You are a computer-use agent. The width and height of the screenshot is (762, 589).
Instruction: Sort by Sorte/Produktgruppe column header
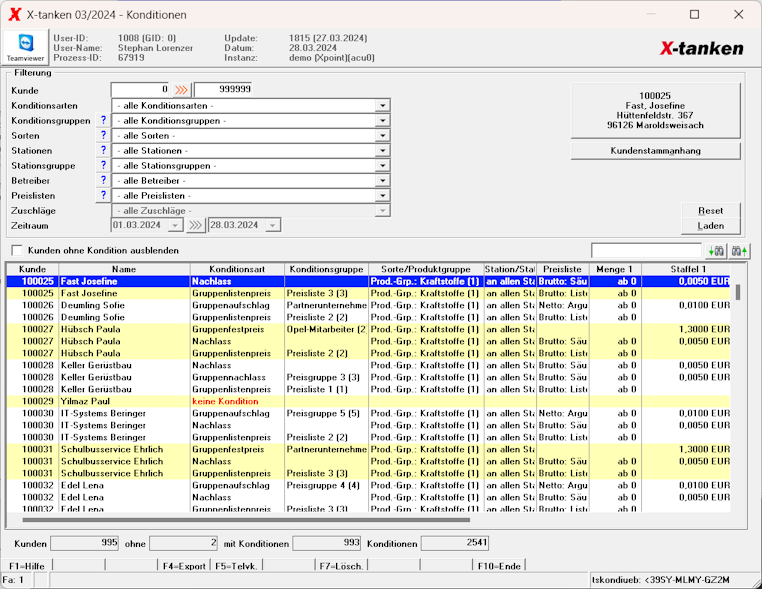pyautogui.click(x=426, y=269)
